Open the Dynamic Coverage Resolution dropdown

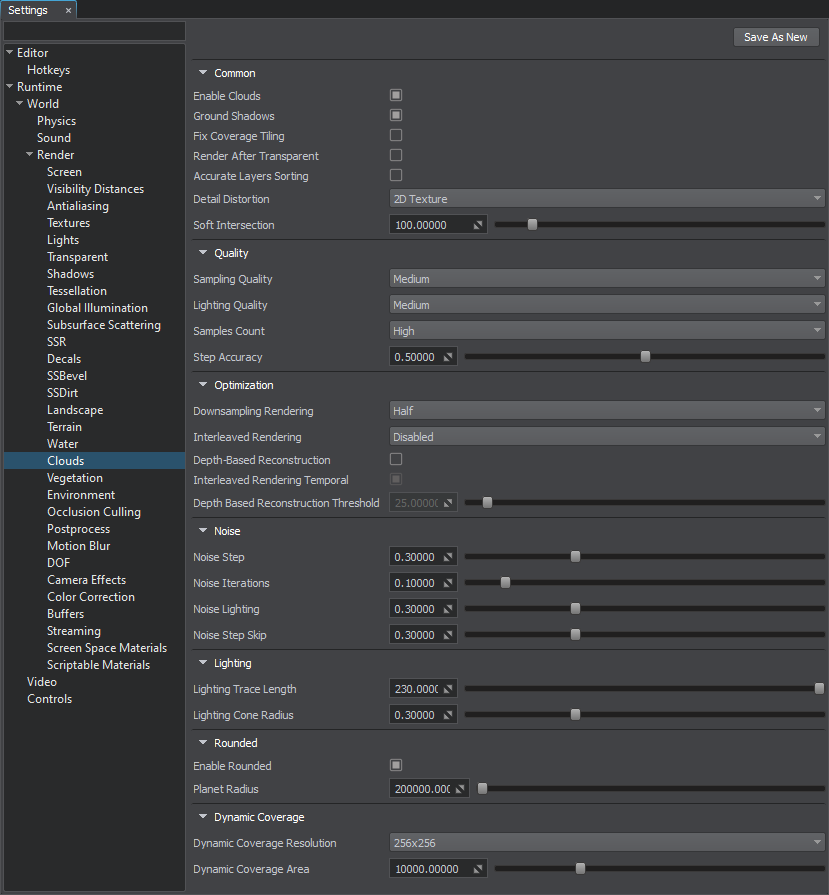[607, 842]
